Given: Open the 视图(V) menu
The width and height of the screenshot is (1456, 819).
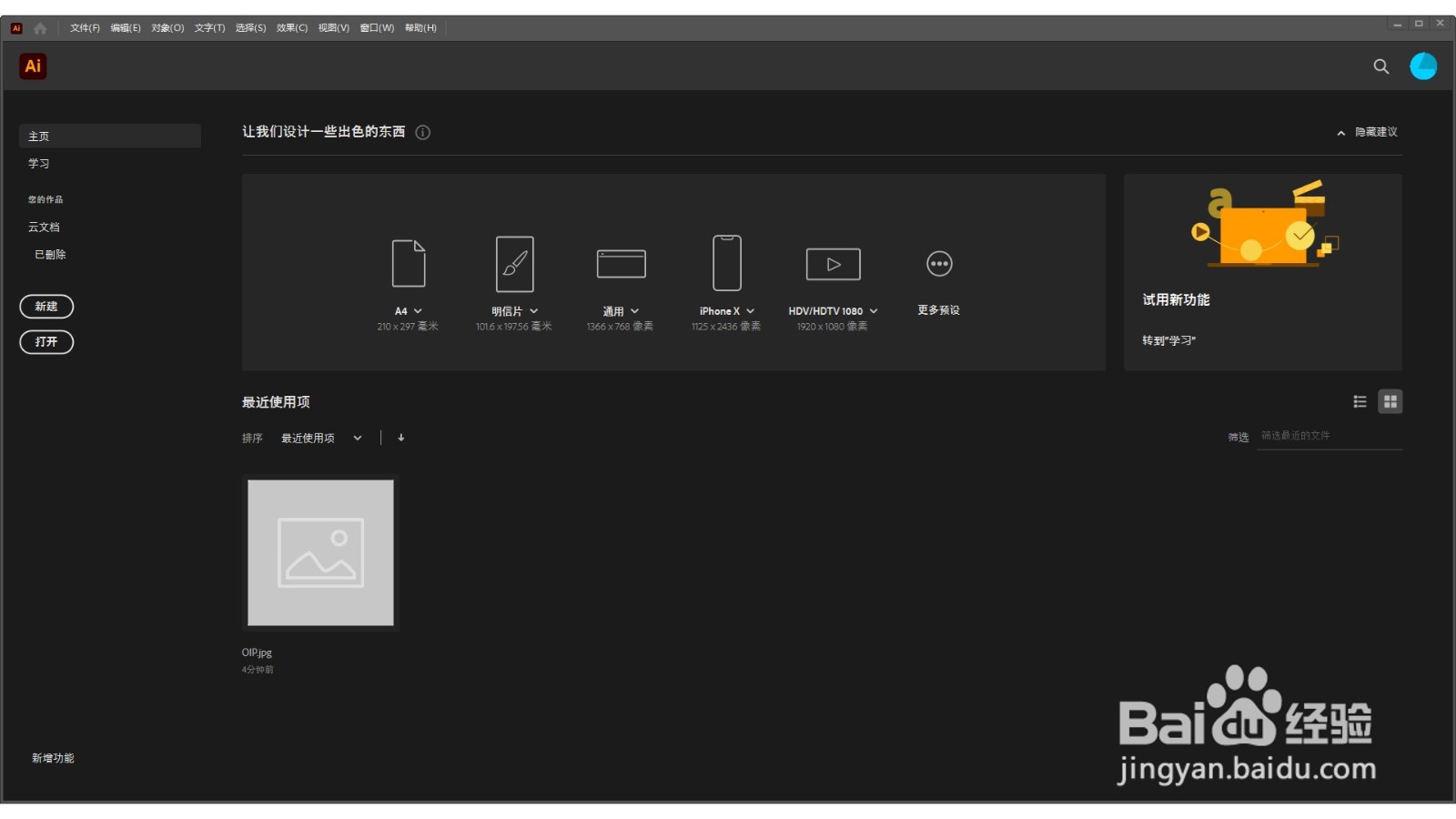Looking at the screenshot, I should tap(333, 28).
